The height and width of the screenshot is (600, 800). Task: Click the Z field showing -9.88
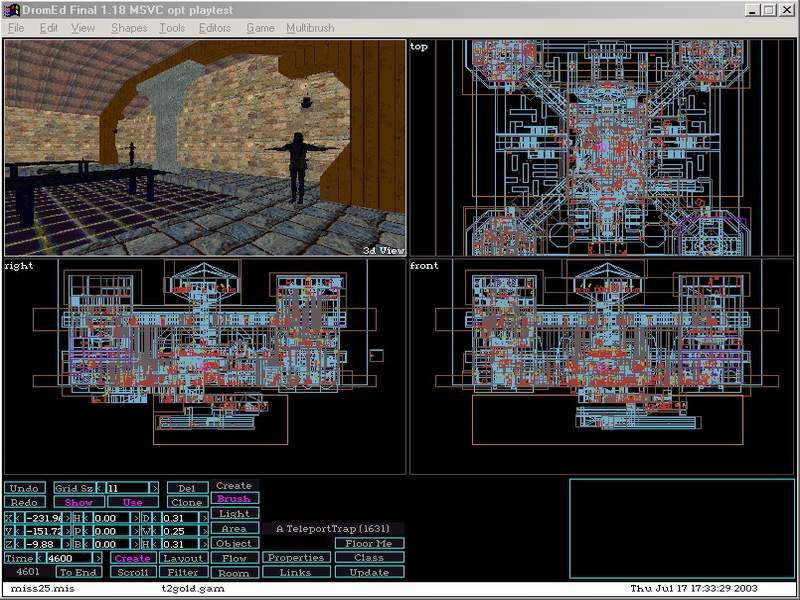[43, 544]
